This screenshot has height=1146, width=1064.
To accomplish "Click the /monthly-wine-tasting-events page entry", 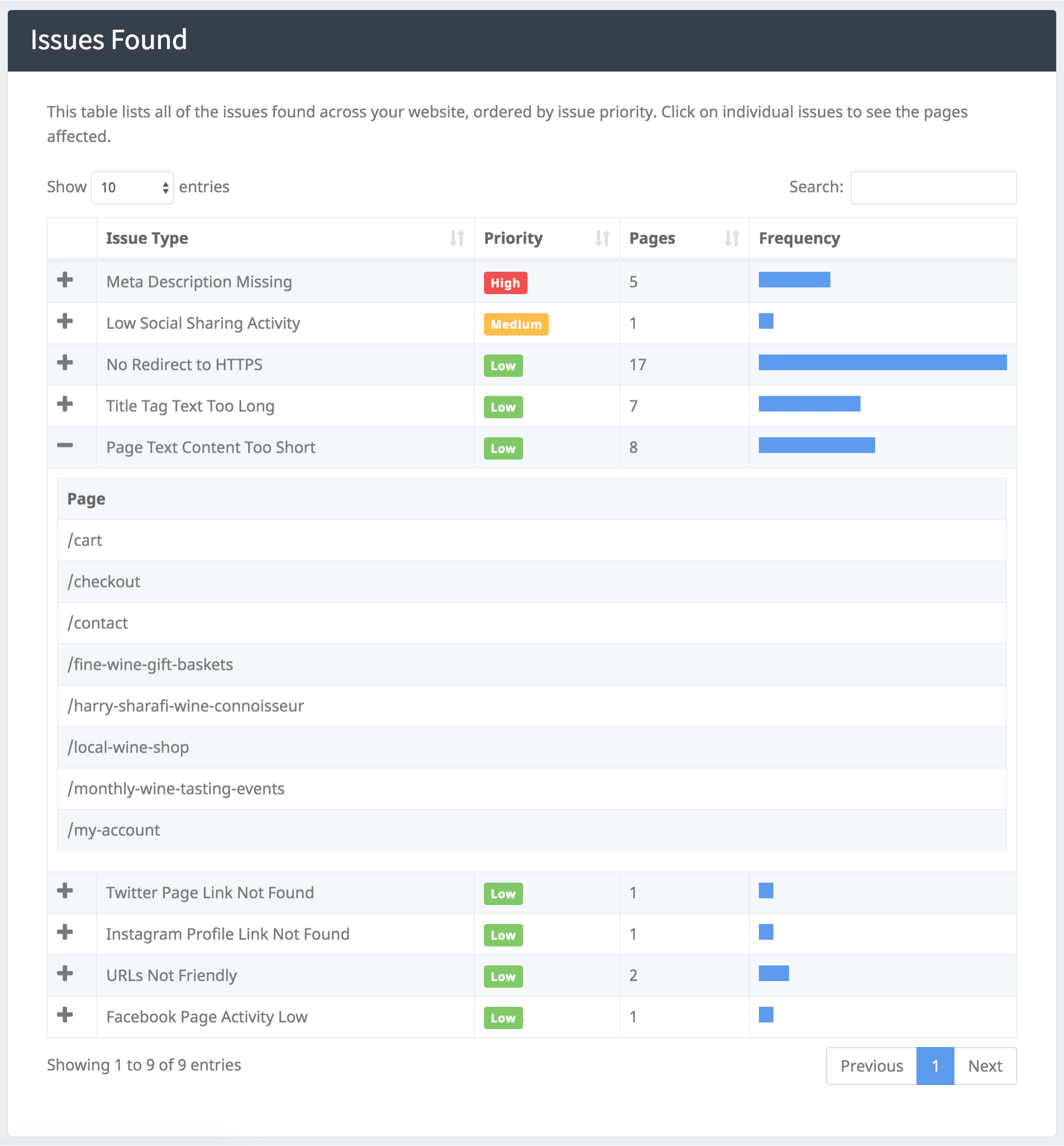I will click(x=176, y=789).
